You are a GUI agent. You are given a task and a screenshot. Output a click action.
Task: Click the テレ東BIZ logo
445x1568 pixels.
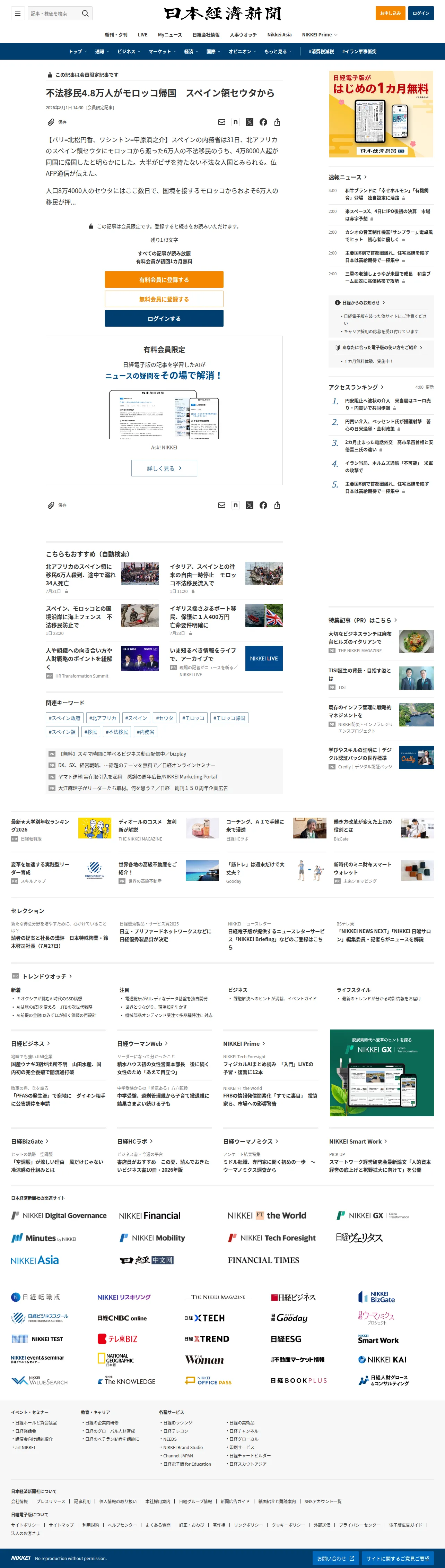117,1339
